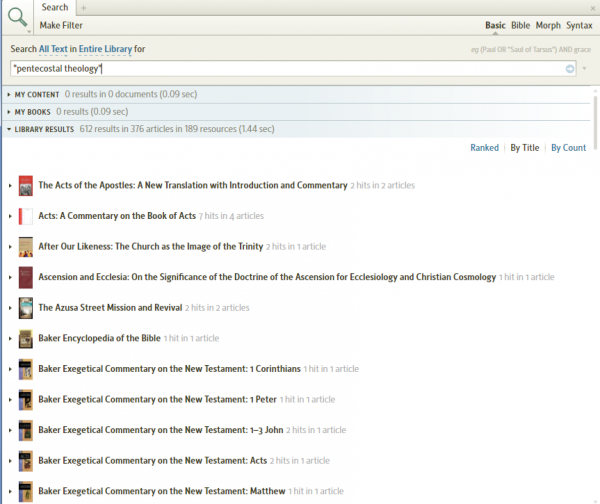Click the Make Filter button
Image resolution: width=600 pixels, height=504 pixels.
pyautogui.click(x=60, y=24)
